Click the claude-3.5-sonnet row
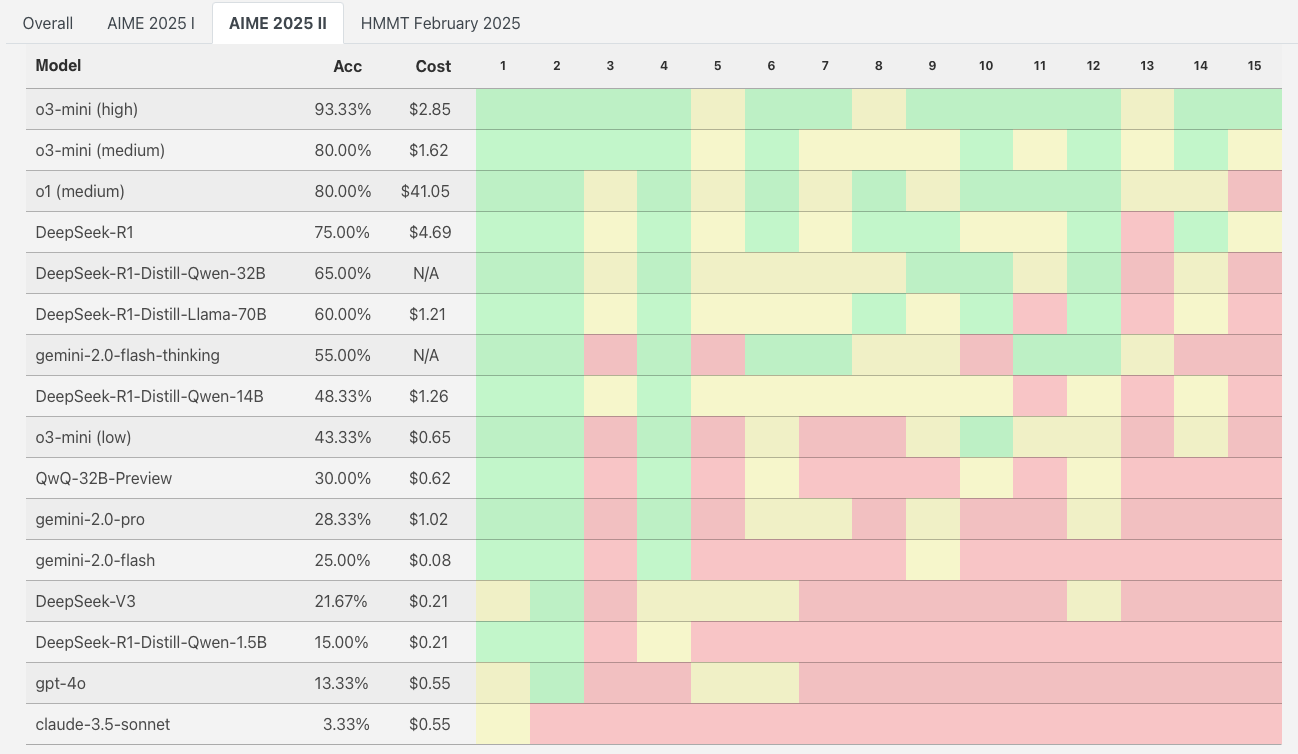This screenshot has width=1298, height=754. [103, 724]
